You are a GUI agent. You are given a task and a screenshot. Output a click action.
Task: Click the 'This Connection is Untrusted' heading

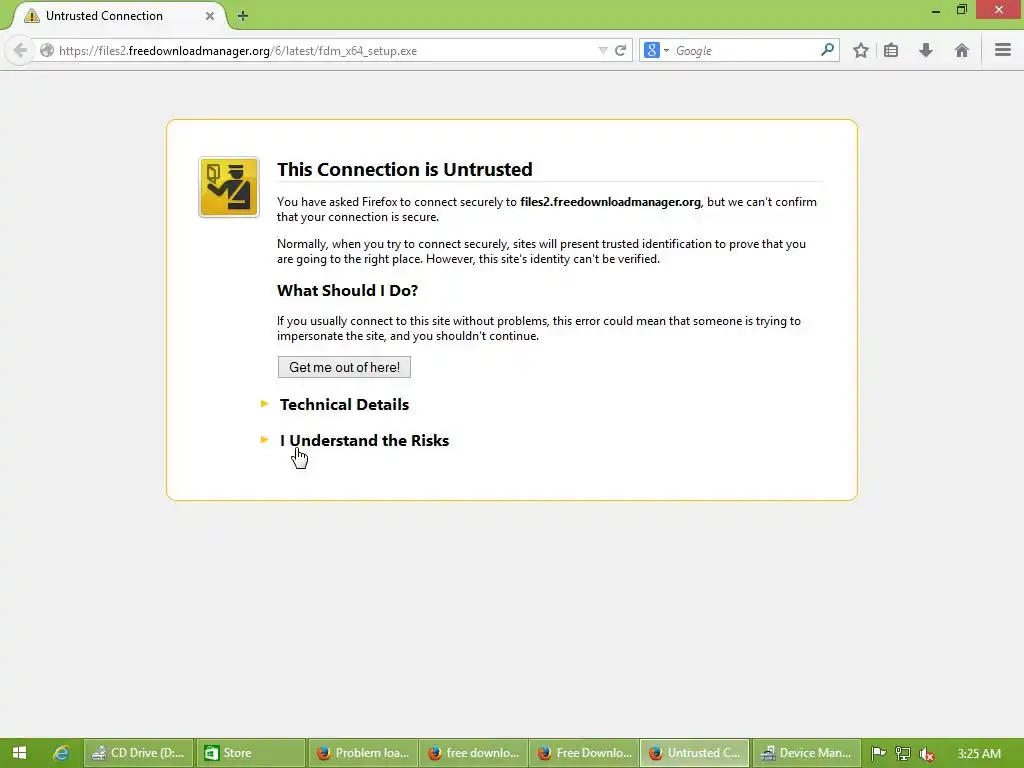pos(404,169)
